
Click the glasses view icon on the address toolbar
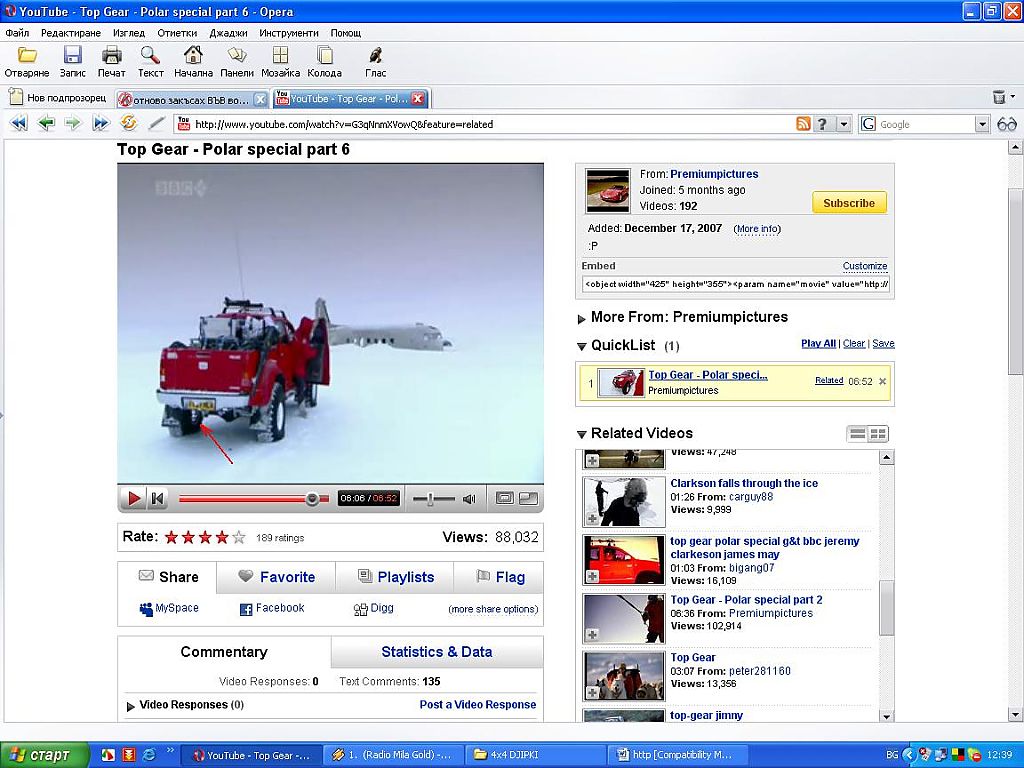[1007, 124]
